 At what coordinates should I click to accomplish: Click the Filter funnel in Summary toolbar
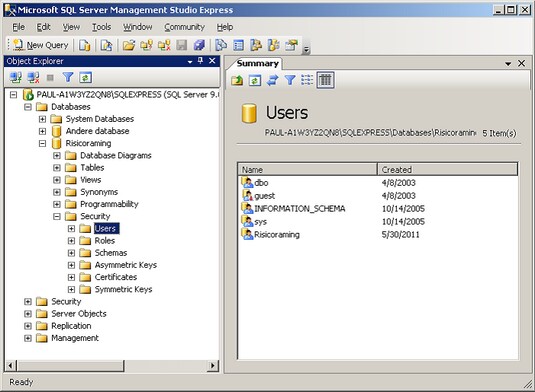click(290, 80)
